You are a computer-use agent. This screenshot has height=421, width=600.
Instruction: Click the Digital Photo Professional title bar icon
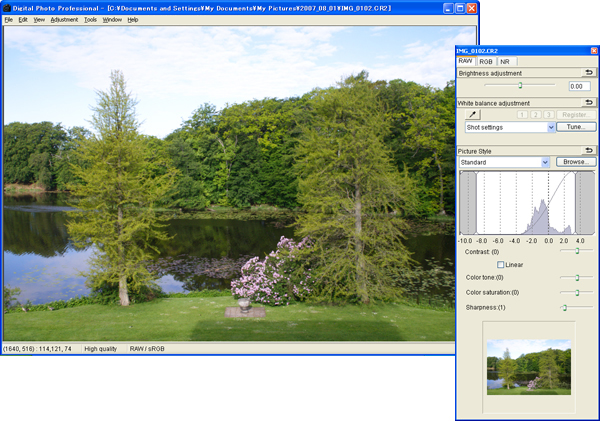(x=7, y=7)
